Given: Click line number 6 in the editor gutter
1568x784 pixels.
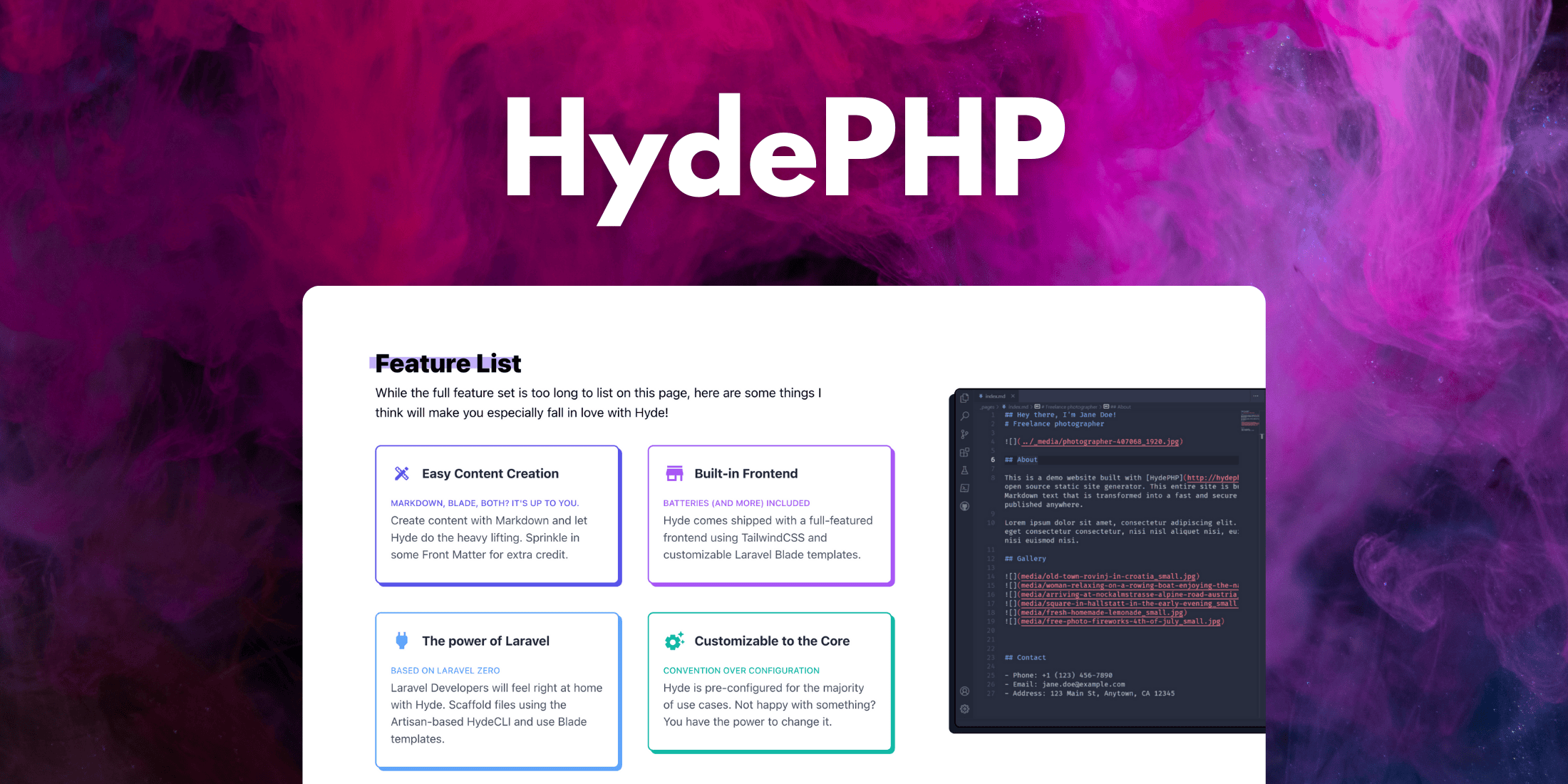Looking at the screenshot, I should coord(992,460).
